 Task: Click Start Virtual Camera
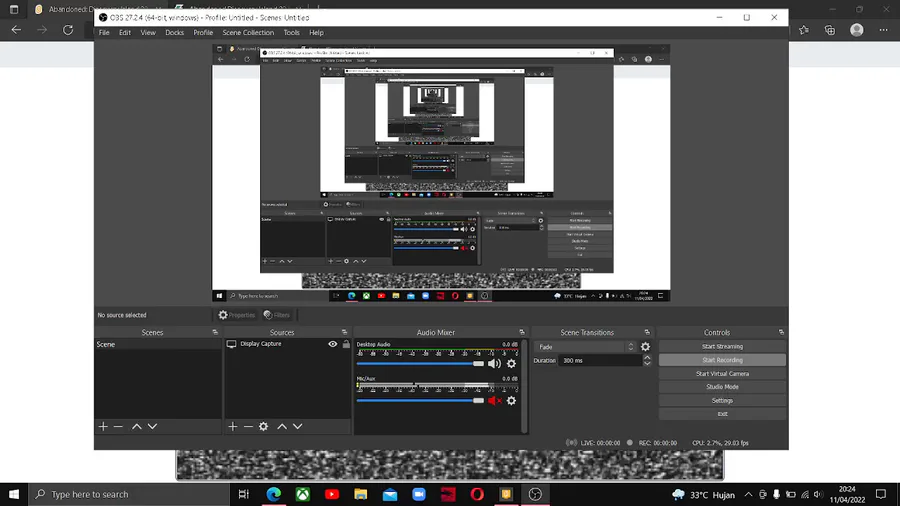pos(722,373)
